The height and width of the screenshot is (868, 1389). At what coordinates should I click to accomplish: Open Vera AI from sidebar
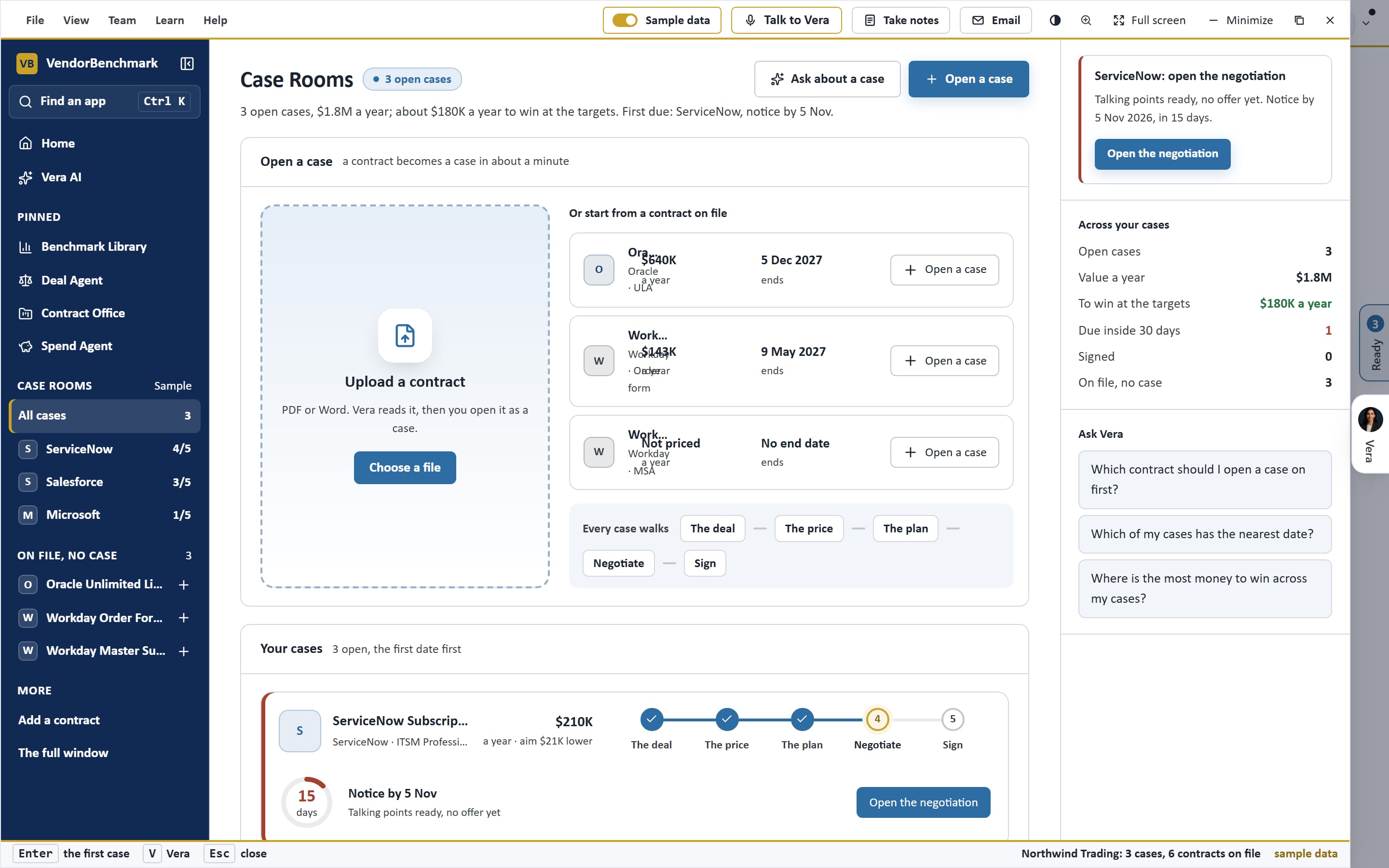105,177
